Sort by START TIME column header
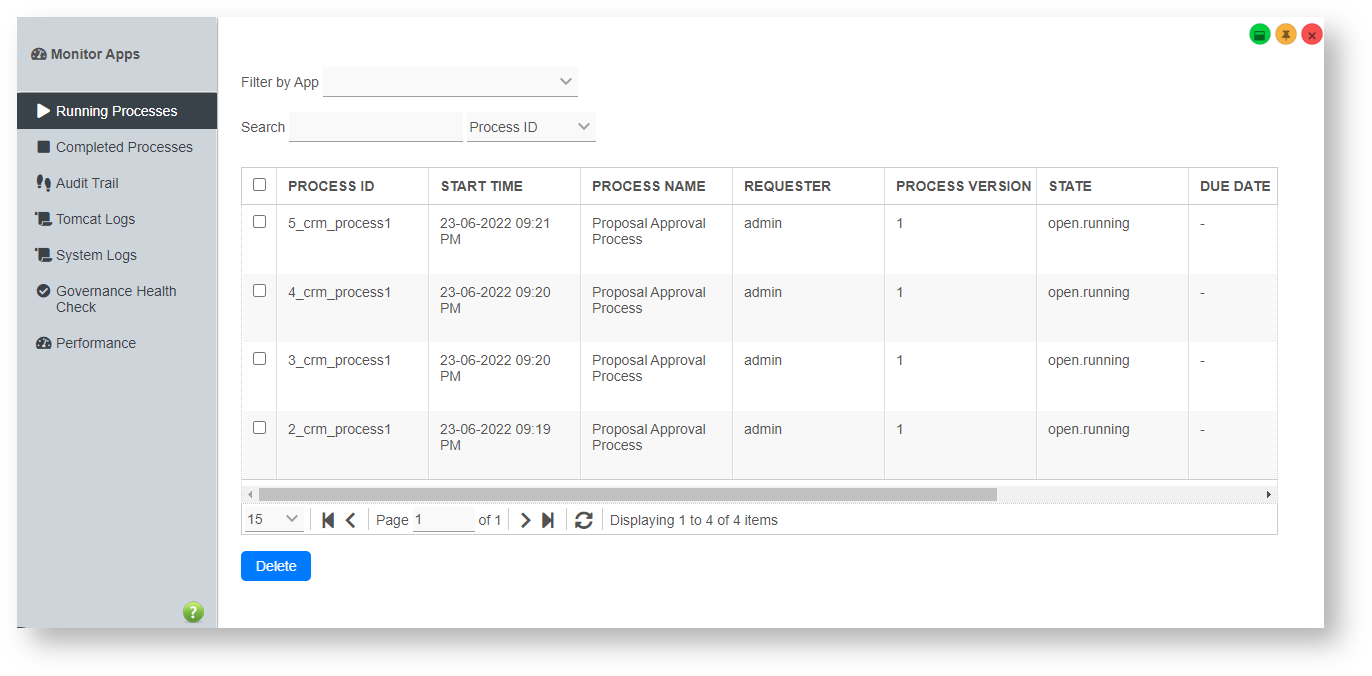Screen dimensions: 1372x676 click(482, 186)
